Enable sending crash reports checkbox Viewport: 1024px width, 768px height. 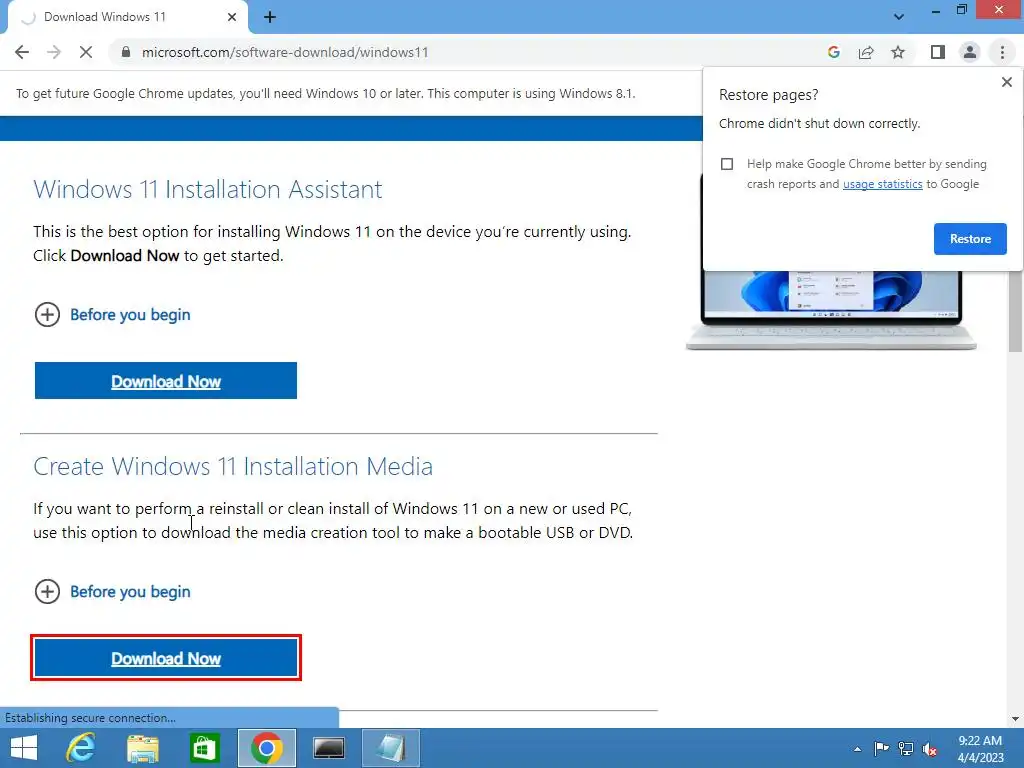point(727,164)
